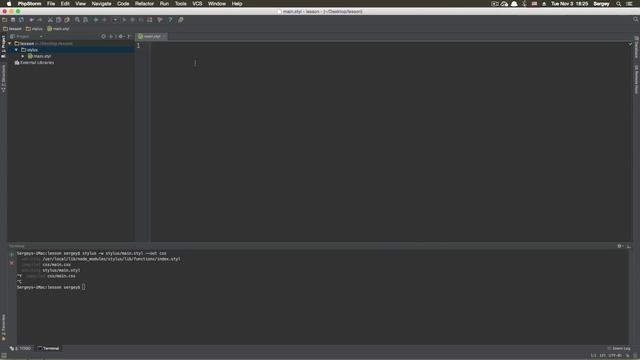Click the Debug toolbar icon
This screenshot has height=360, width=640.
(x=132, y=20)
